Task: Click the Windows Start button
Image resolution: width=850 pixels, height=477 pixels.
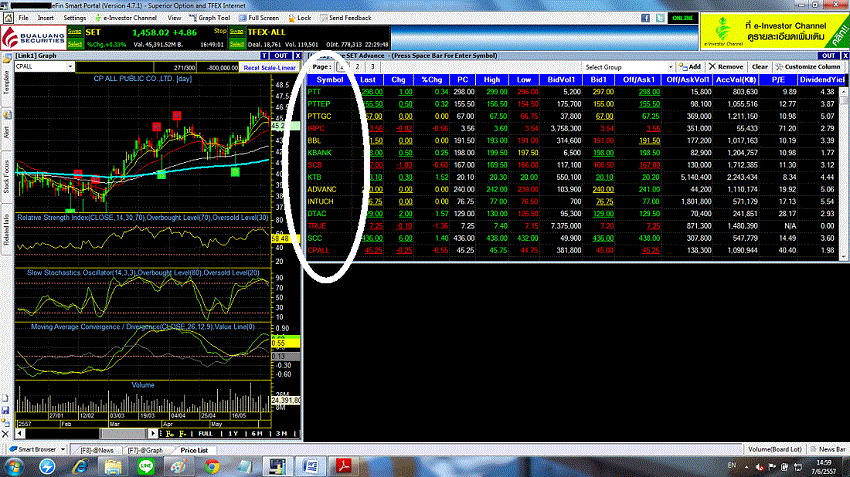Action: tap(14, 467)
